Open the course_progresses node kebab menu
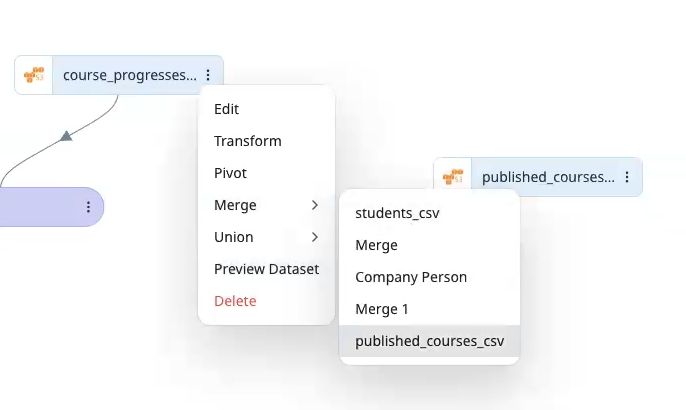 point(208,75)
